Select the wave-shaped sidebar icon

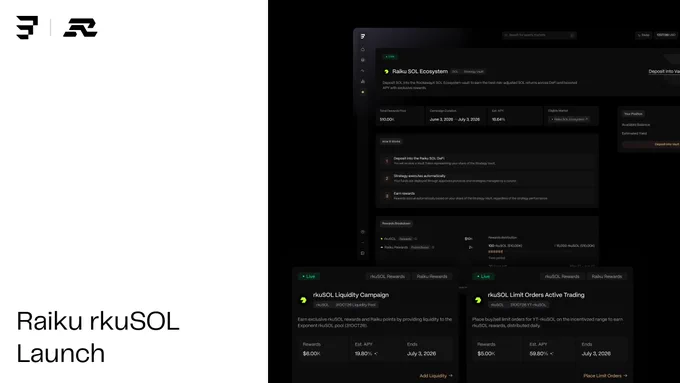coord(363,71)
